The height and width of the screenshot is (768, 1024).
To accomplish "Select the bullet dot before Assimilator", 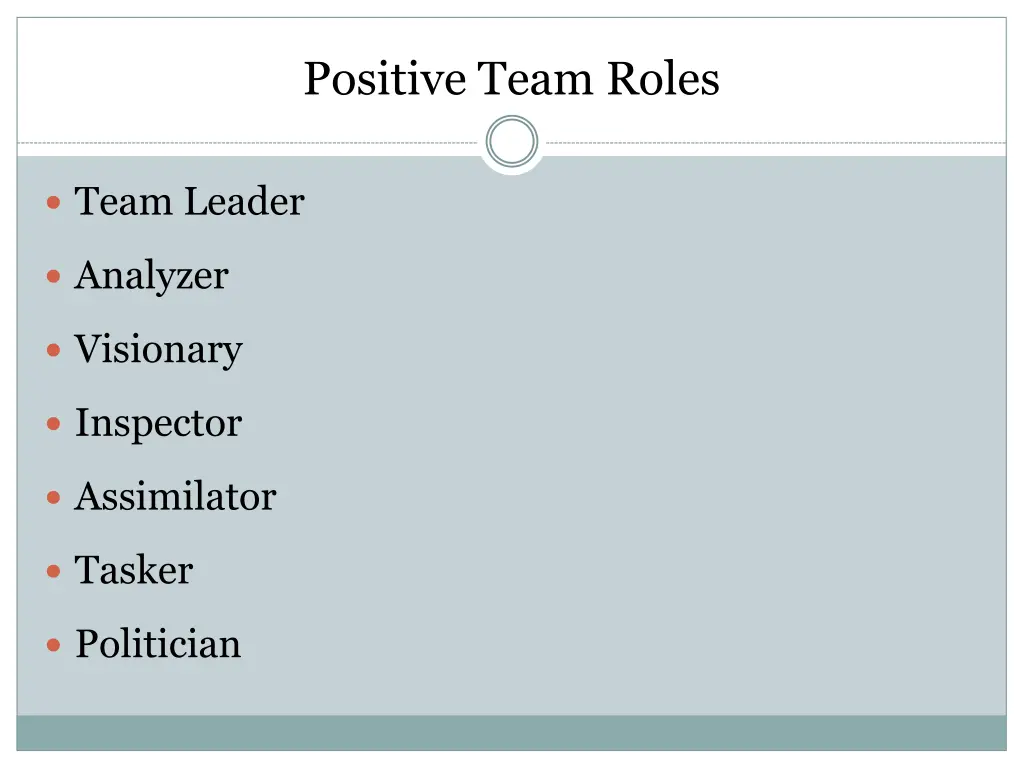I will tap(54, 497).
